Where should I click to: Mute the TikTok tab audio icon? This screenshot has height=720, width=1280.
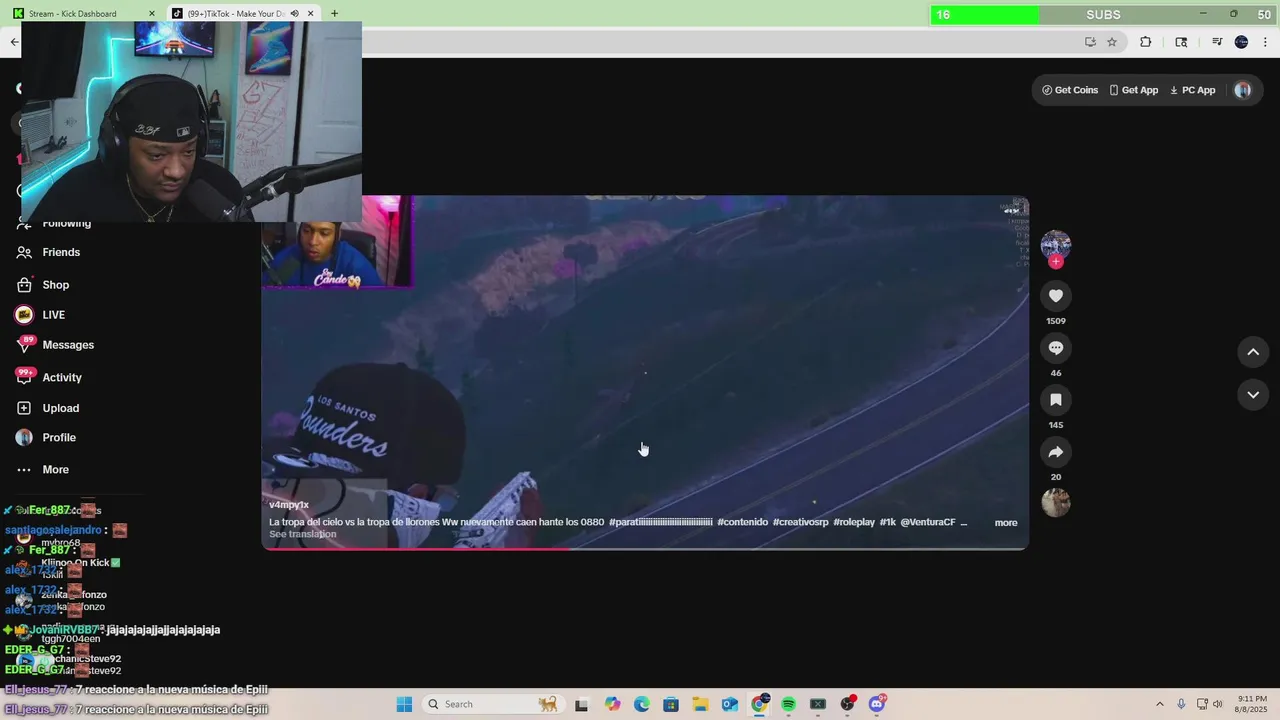294,14
